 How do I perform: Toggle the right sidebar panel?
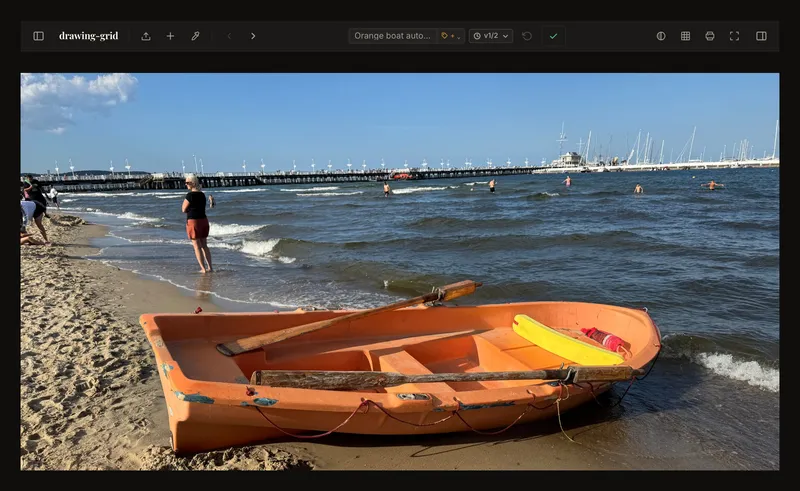coord(761,36)
